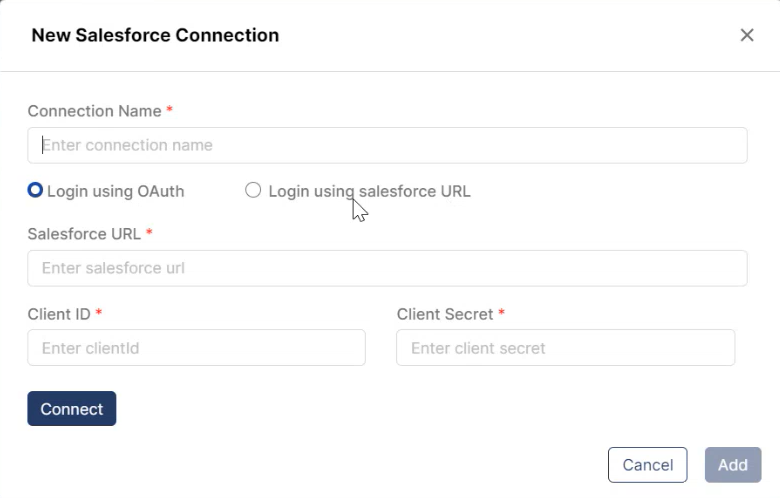Click the Add button

732,465
